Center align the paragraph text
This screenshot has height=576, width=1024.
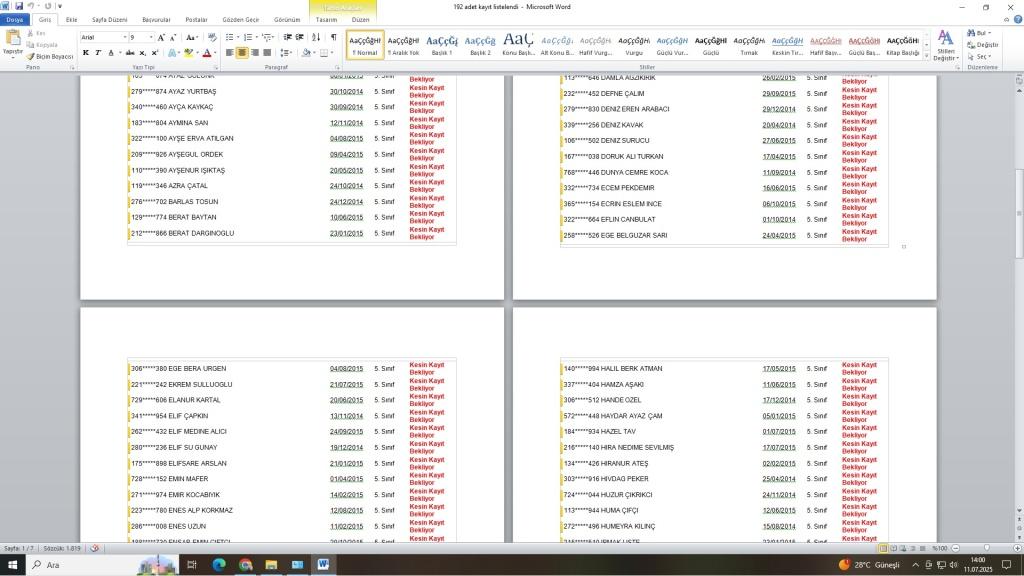(242, 53)
